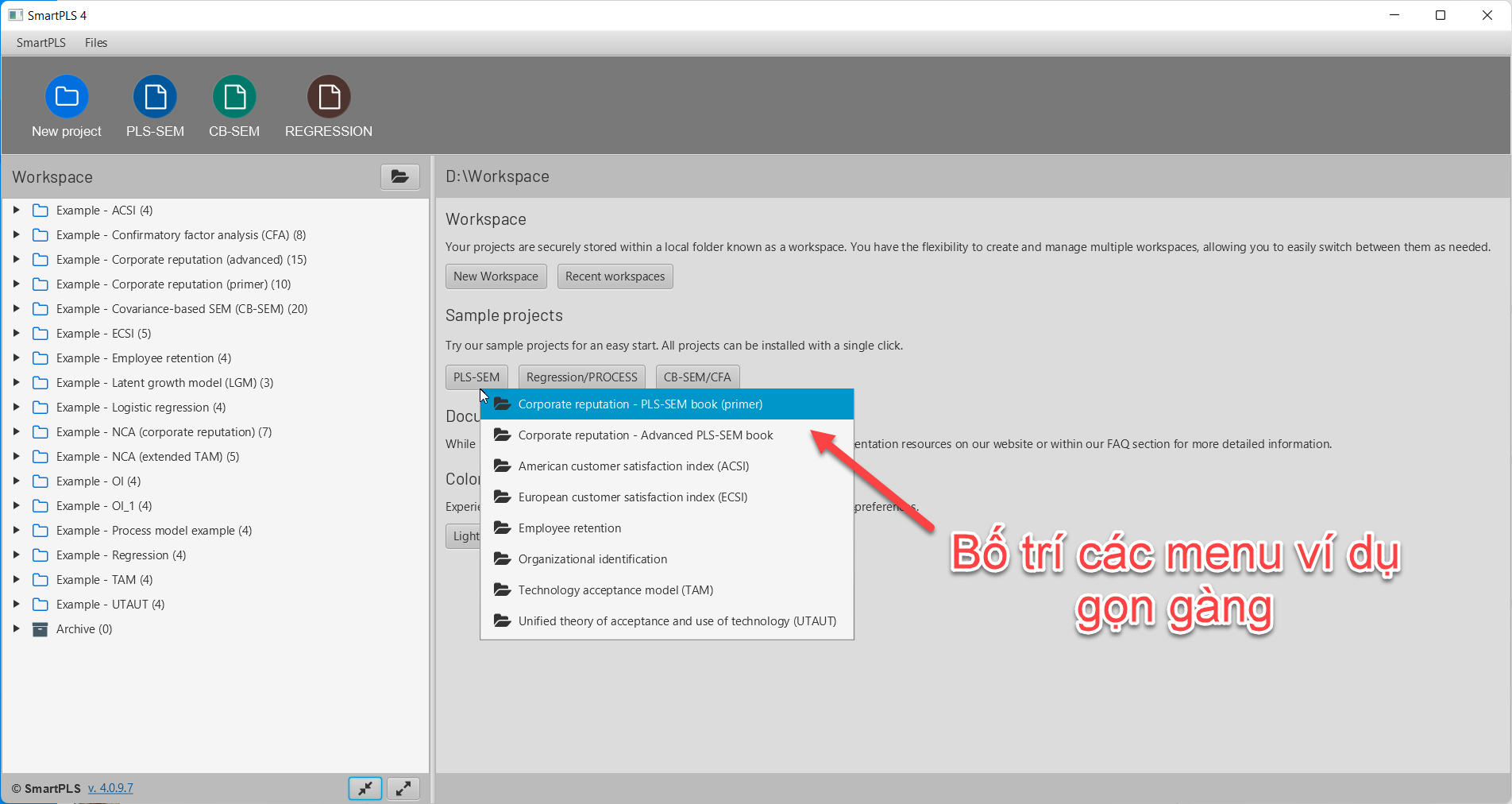Select folder icon of Example - Regression
This screenshot has height=804, width=1512.
40,555
